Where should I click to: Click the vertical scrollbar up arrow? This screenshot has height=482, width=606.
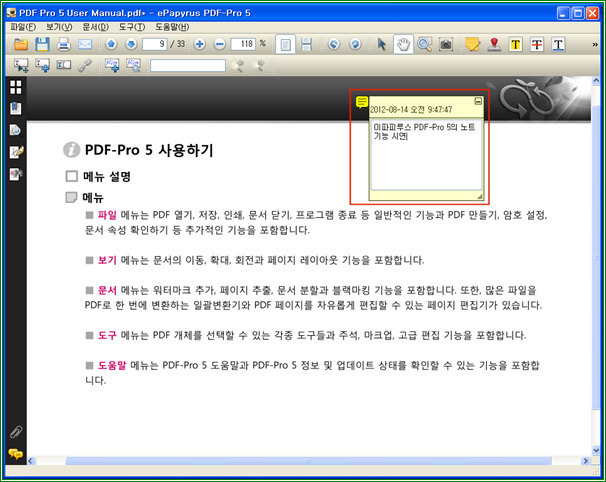[596, 81]
